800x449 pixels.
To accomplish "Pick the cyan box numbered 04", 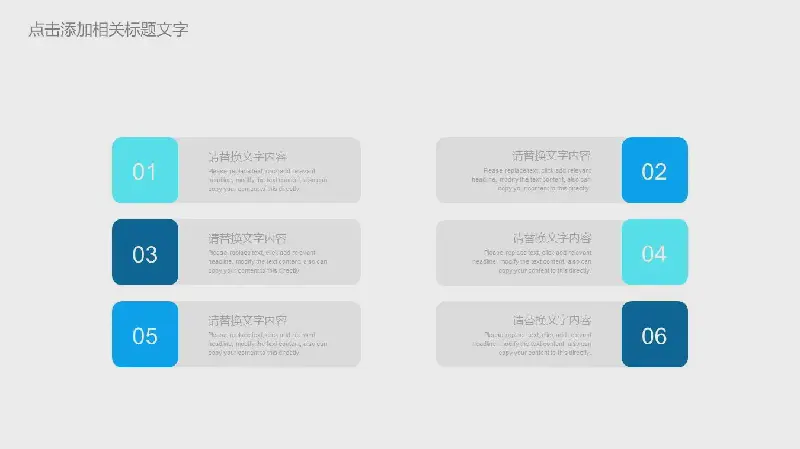I will [654, 253].
